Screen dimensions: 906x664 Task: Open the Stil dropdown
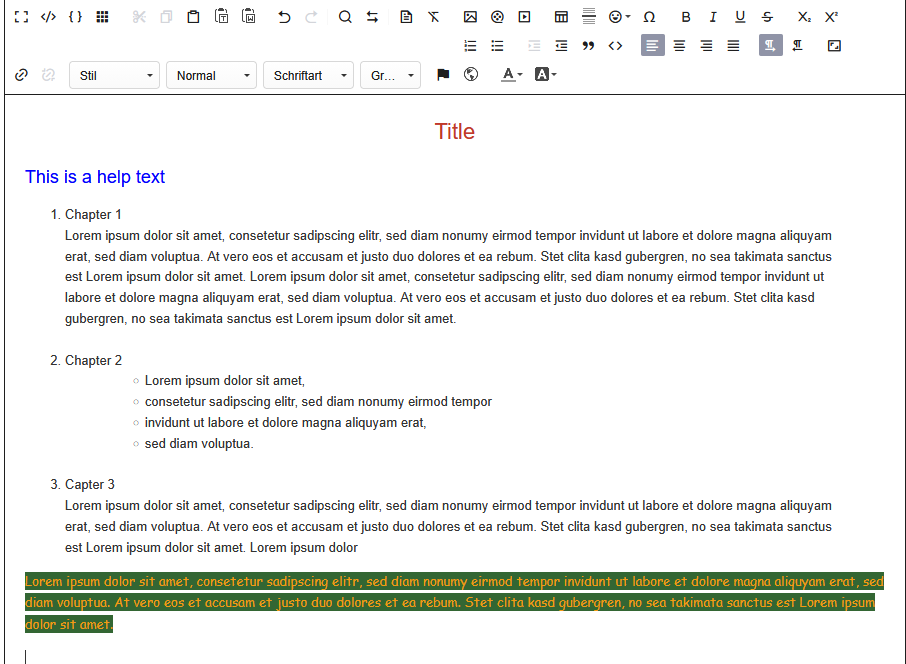[x=114, y=76]
